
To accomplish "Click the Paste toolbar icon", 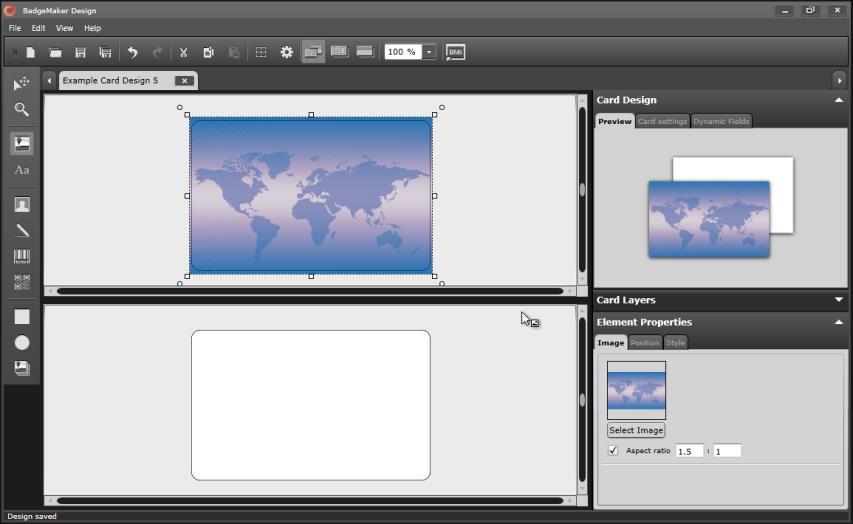I will (x=233, y=52).
